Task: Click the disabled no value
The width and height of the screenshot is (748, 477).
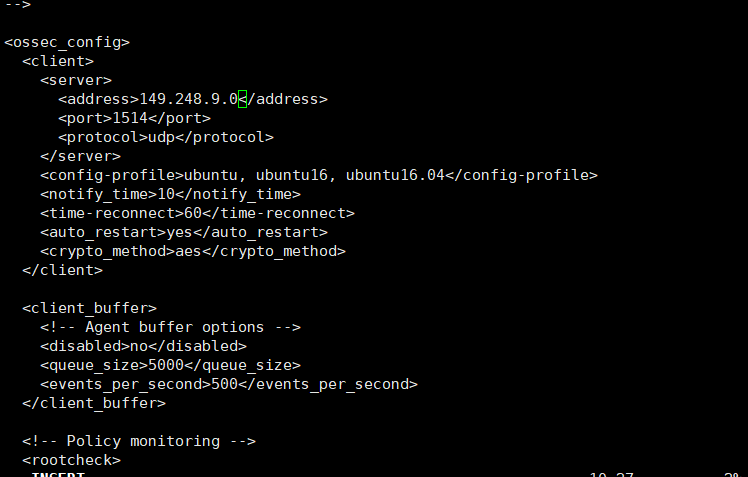Action: pos(139,346)
